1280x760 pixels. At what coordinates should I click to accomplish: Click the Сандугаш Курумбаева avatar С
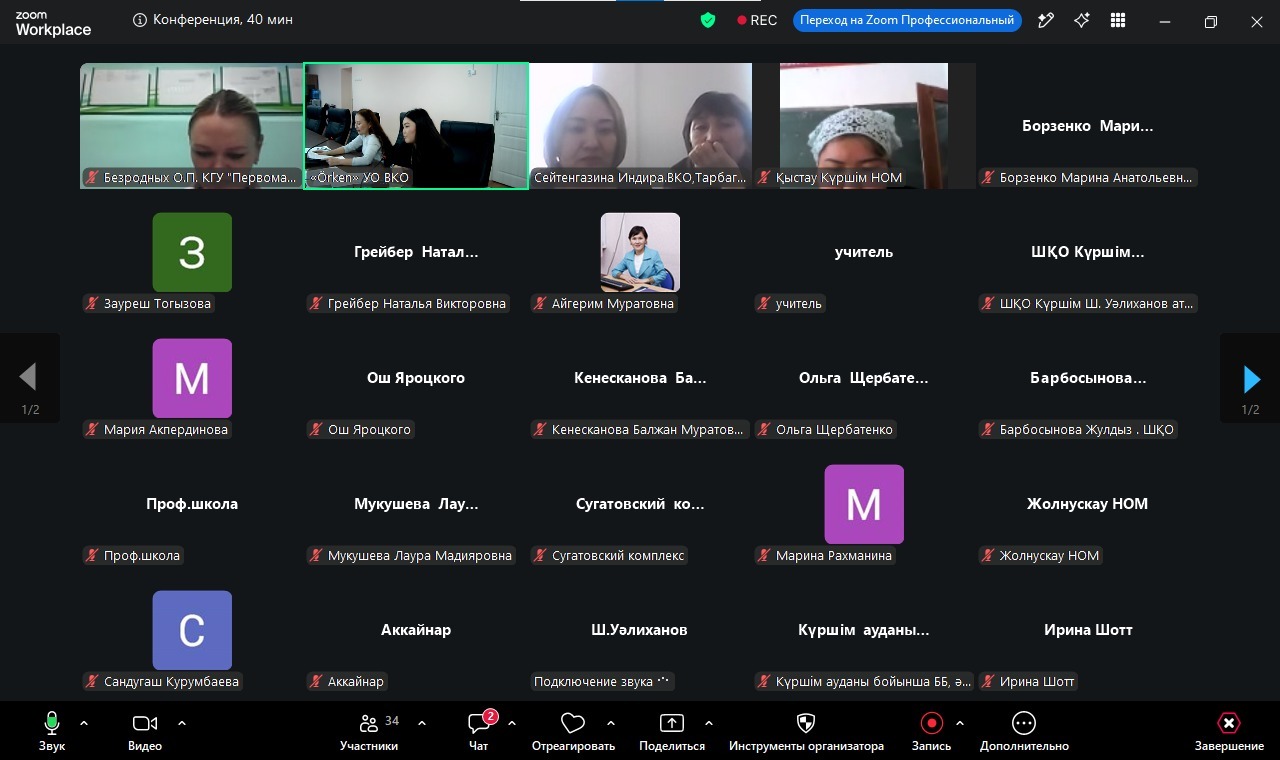coord(192,630)
